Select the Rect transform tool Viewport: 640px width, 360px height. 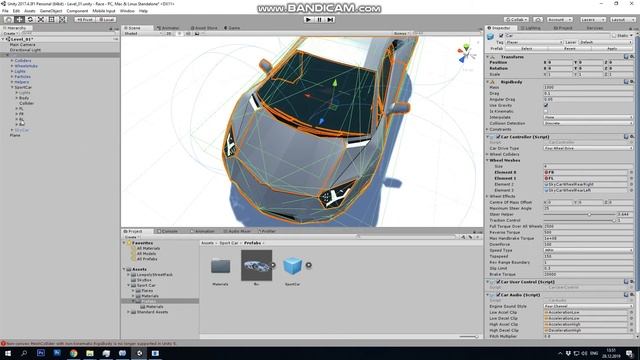[51, 19]
